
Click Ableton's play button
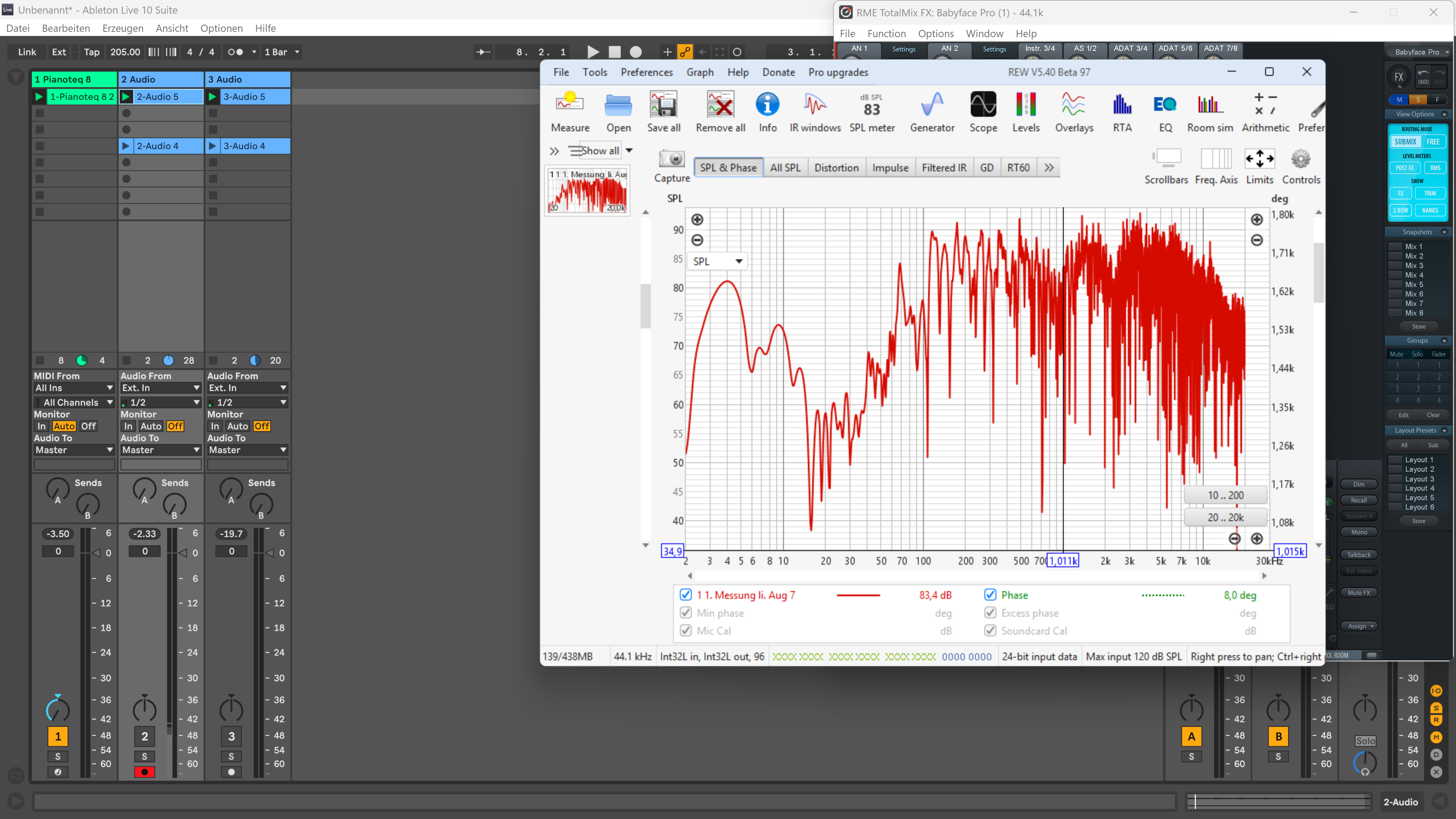click(593, 52)
